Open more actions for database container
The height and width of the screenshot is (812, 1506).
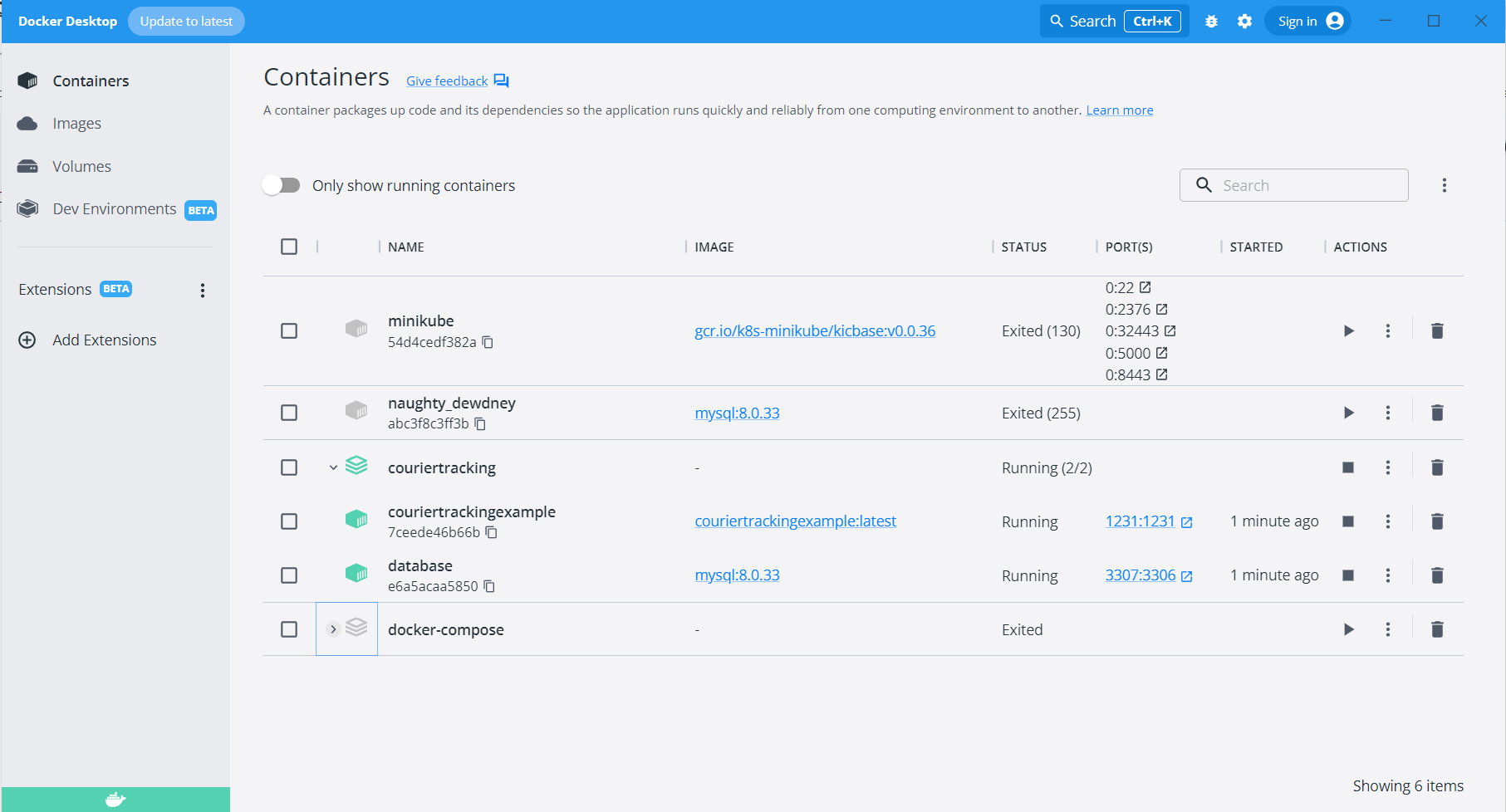[x=1387, y=575]
